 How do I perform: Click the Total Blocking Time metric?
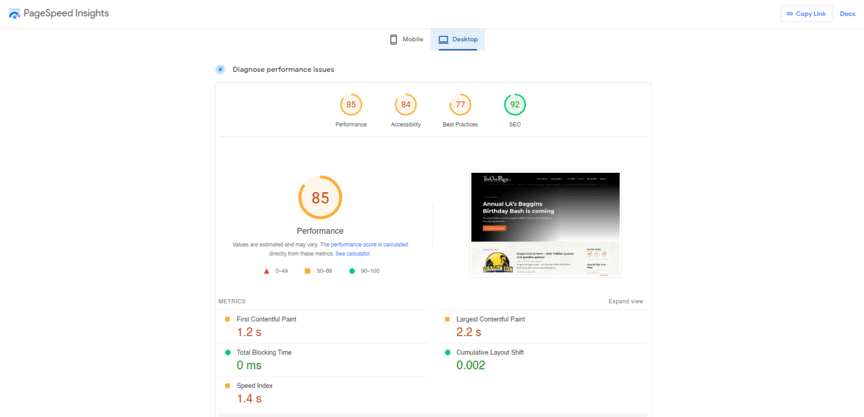(x=265, y=352)
